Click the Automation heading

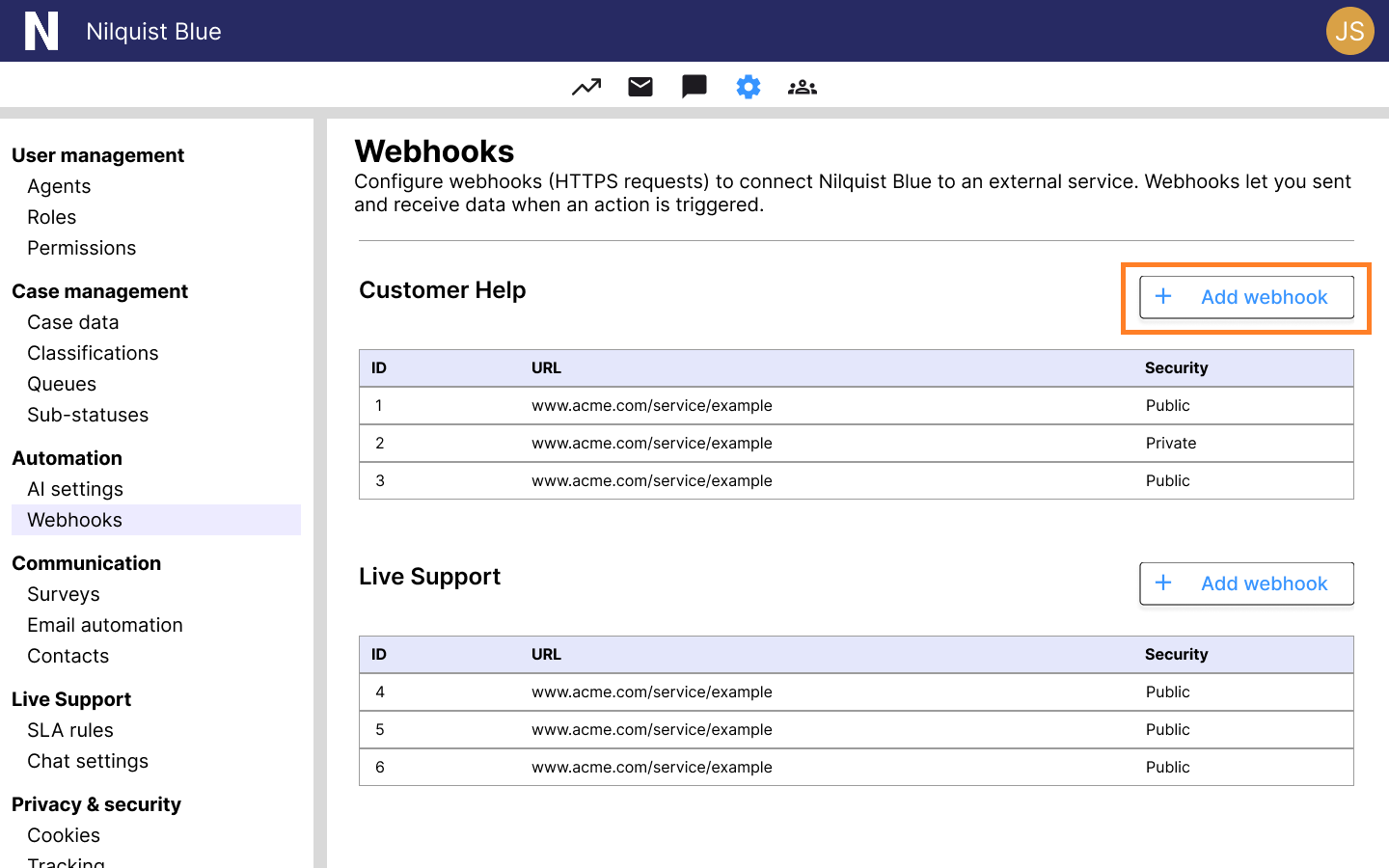pyautogui.click(x=67, y=458)
